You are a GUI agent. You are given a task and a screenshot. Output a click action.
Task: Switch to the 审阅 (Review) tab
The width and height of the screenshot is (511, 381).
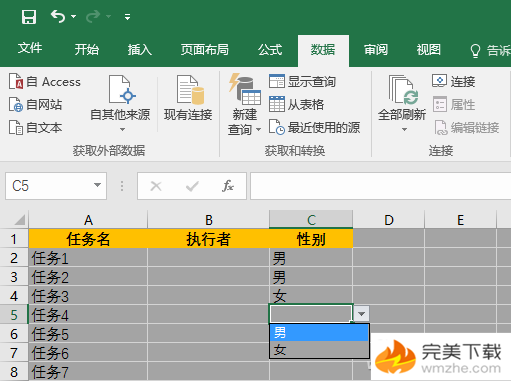(376, 50)
